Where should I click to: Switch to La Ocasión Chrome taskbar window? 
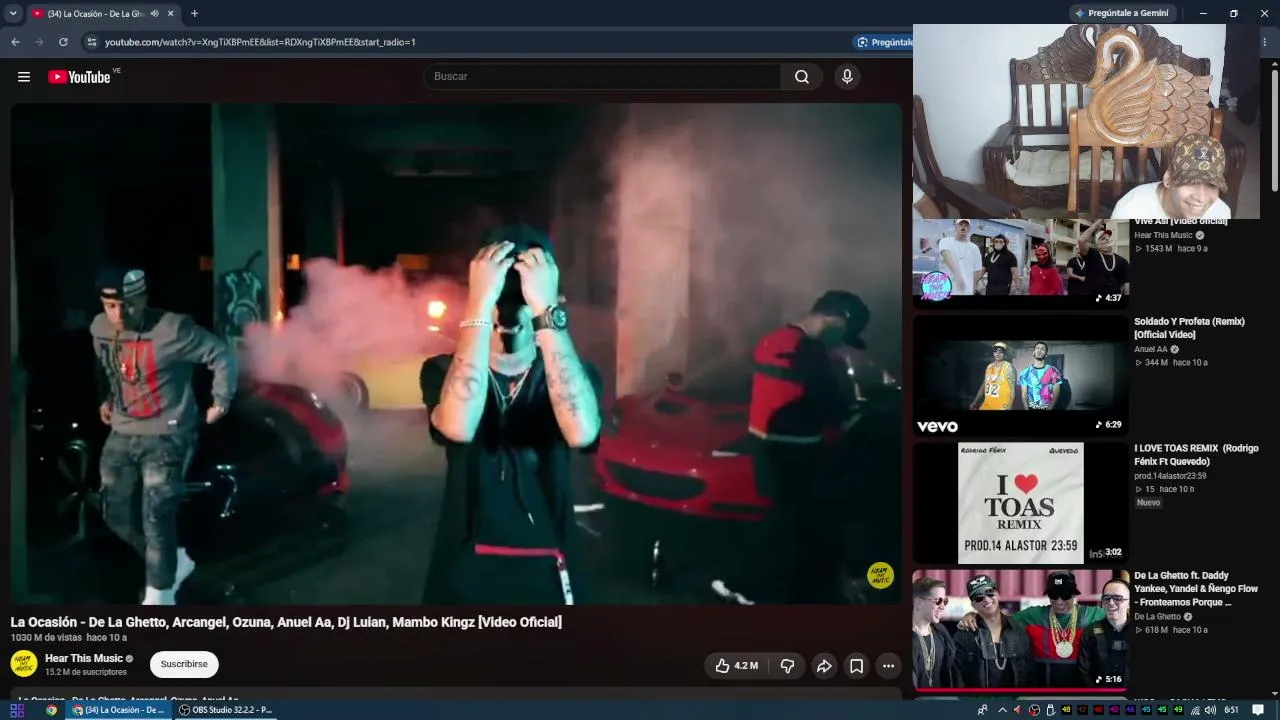point(119,710)
